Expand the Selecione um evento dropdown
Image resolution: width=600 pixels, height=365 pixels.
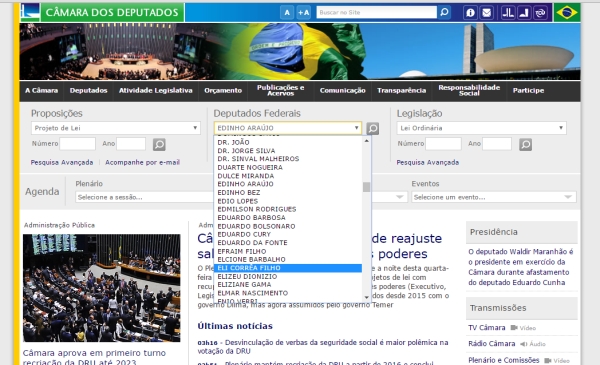pos(494,197)
